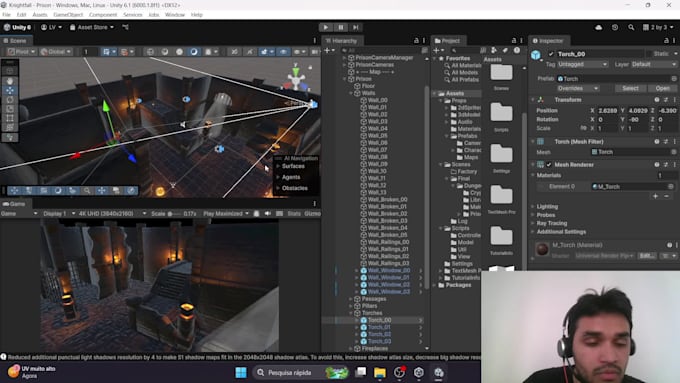
Task: Click the Step frame button
Action: point(356,27)
